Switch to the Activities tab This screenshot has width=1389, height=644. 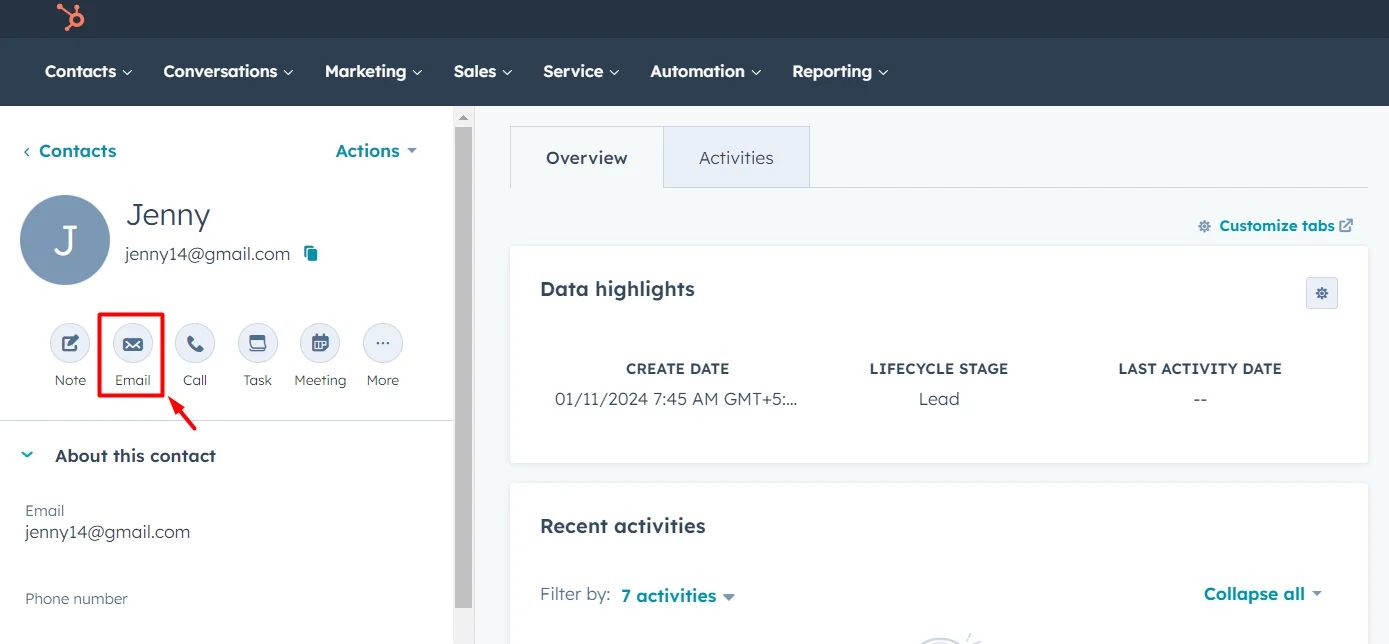click(735, 157)
